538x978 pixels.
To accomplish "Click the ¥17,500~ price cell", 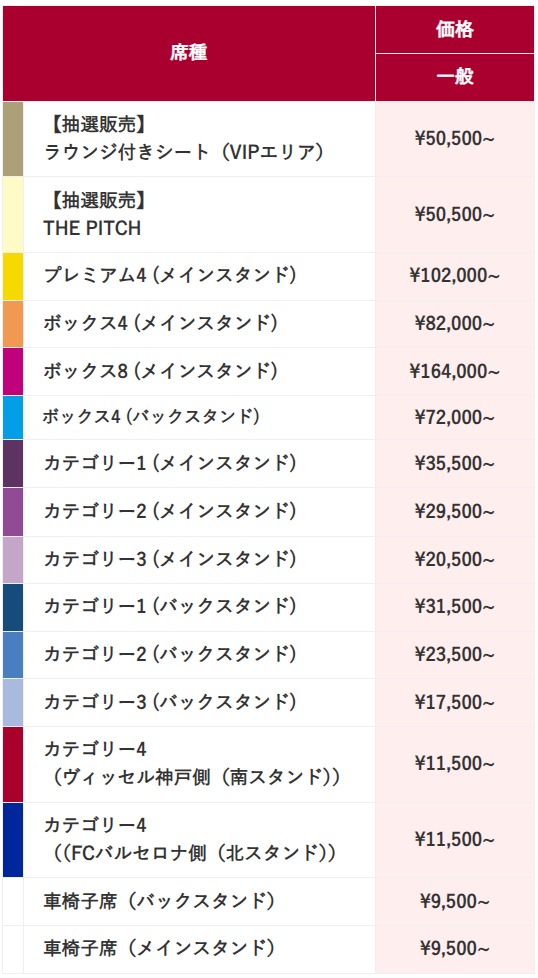I will (x=455, y=703).
